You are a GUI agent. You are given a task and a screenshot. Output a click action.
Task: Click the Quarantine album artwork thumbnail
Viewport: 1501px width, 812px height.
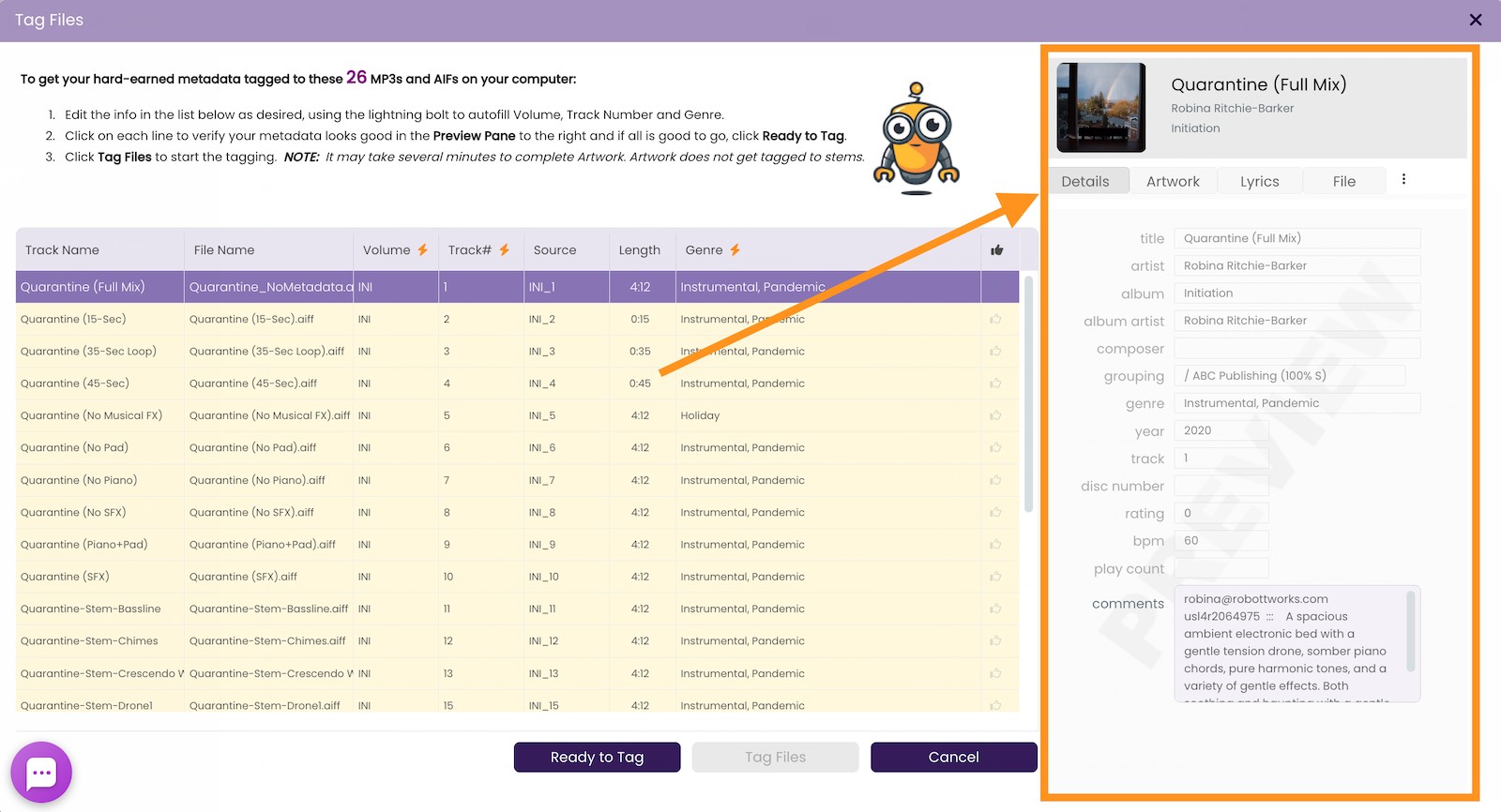1101,107
